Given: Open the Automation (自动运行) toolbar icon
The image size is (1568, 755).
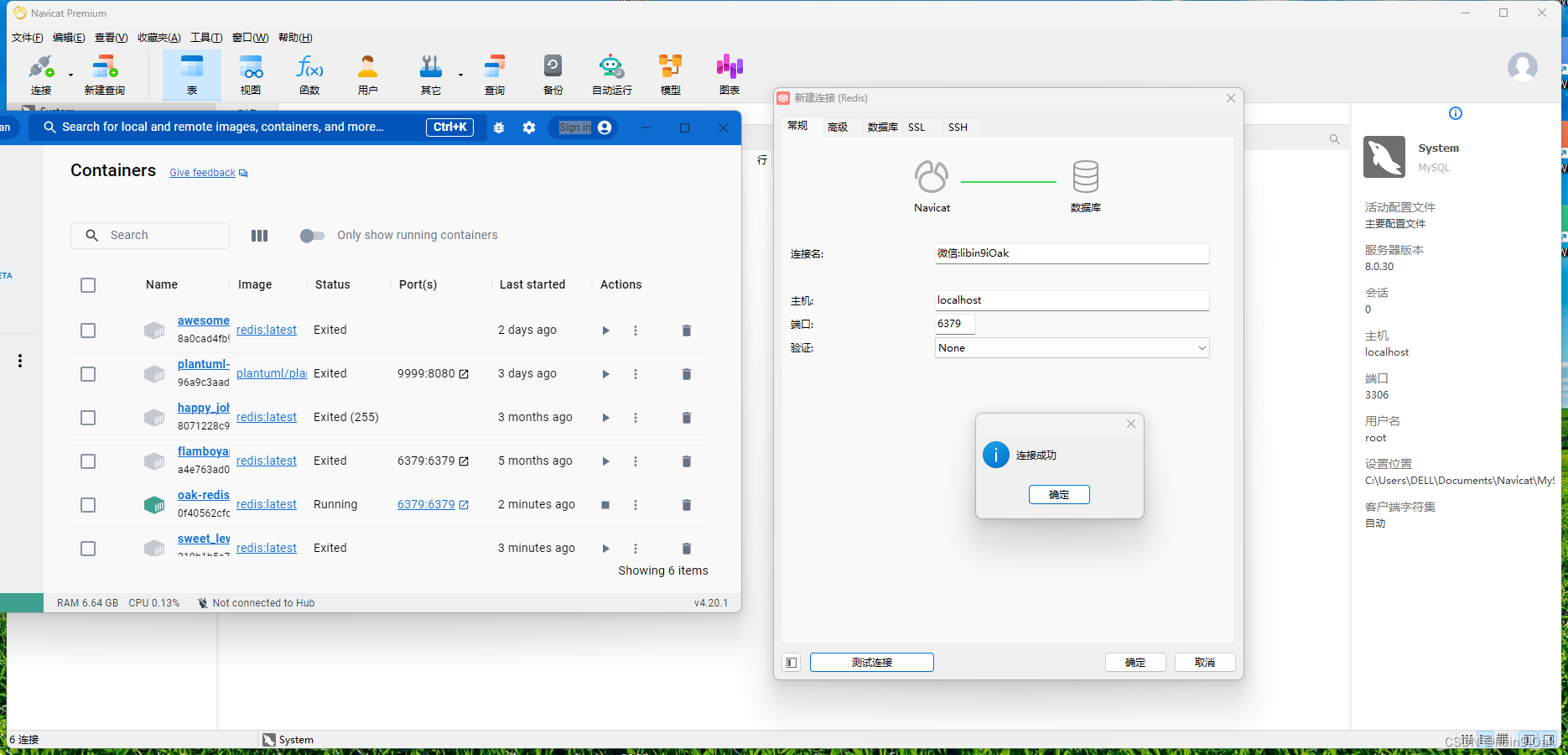Looking at the screenshot, I should point(612,75).
